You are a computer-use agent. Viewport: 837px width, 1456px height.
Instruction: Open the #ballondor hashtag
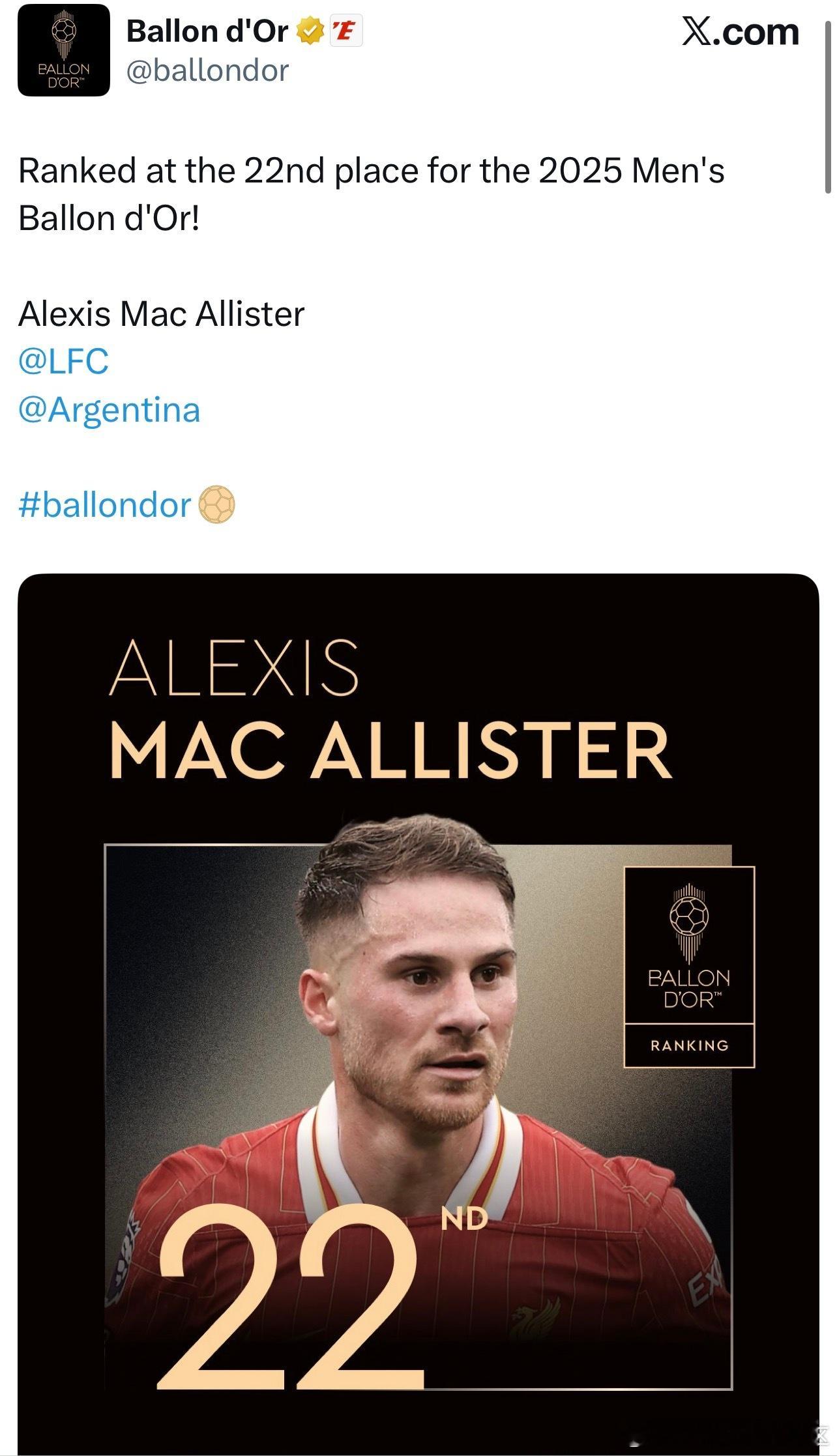click(x=105, y=505)
